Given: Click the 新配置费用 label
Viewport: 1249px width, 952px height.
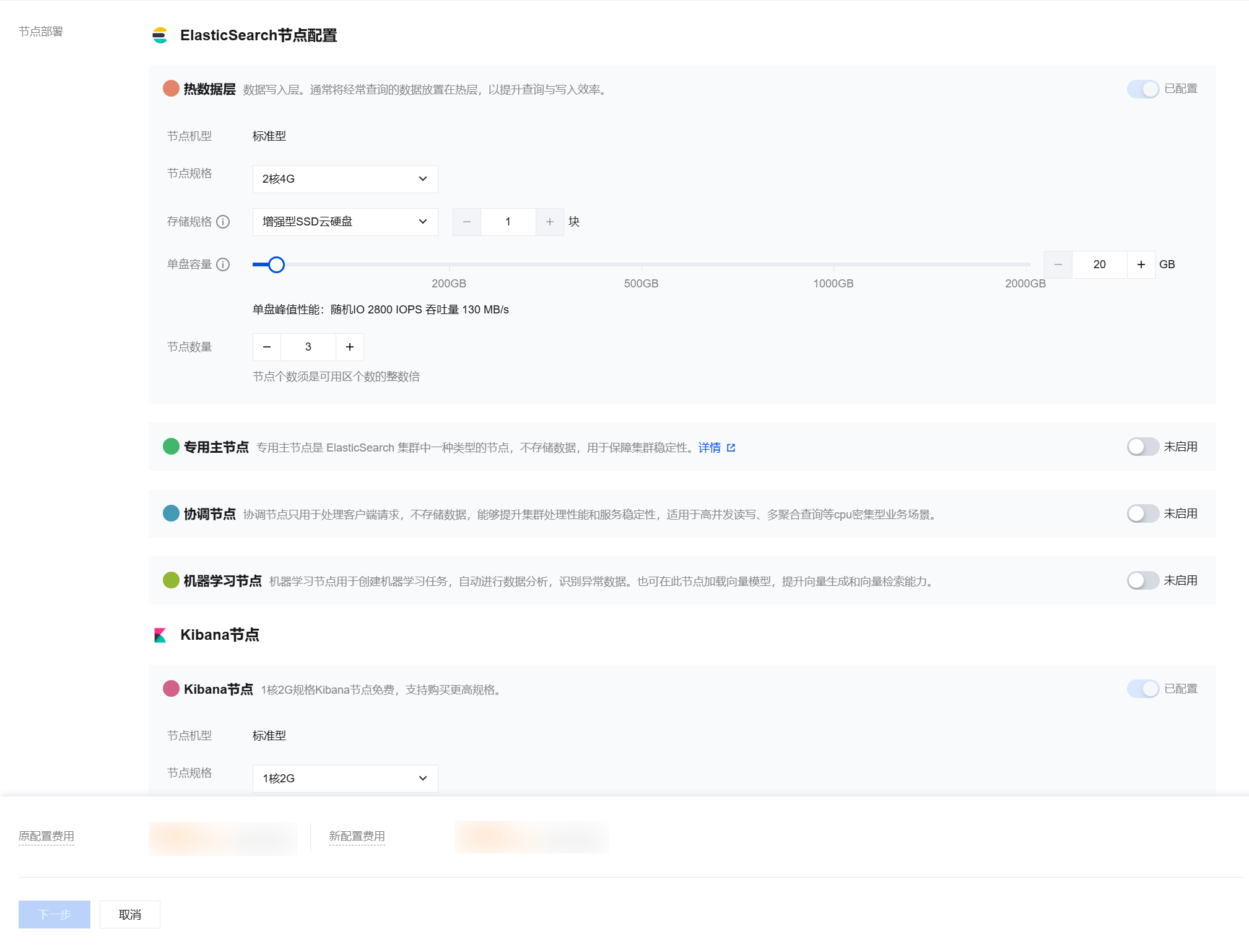Looking at the screenshot, I should click(x=357, y=836).
